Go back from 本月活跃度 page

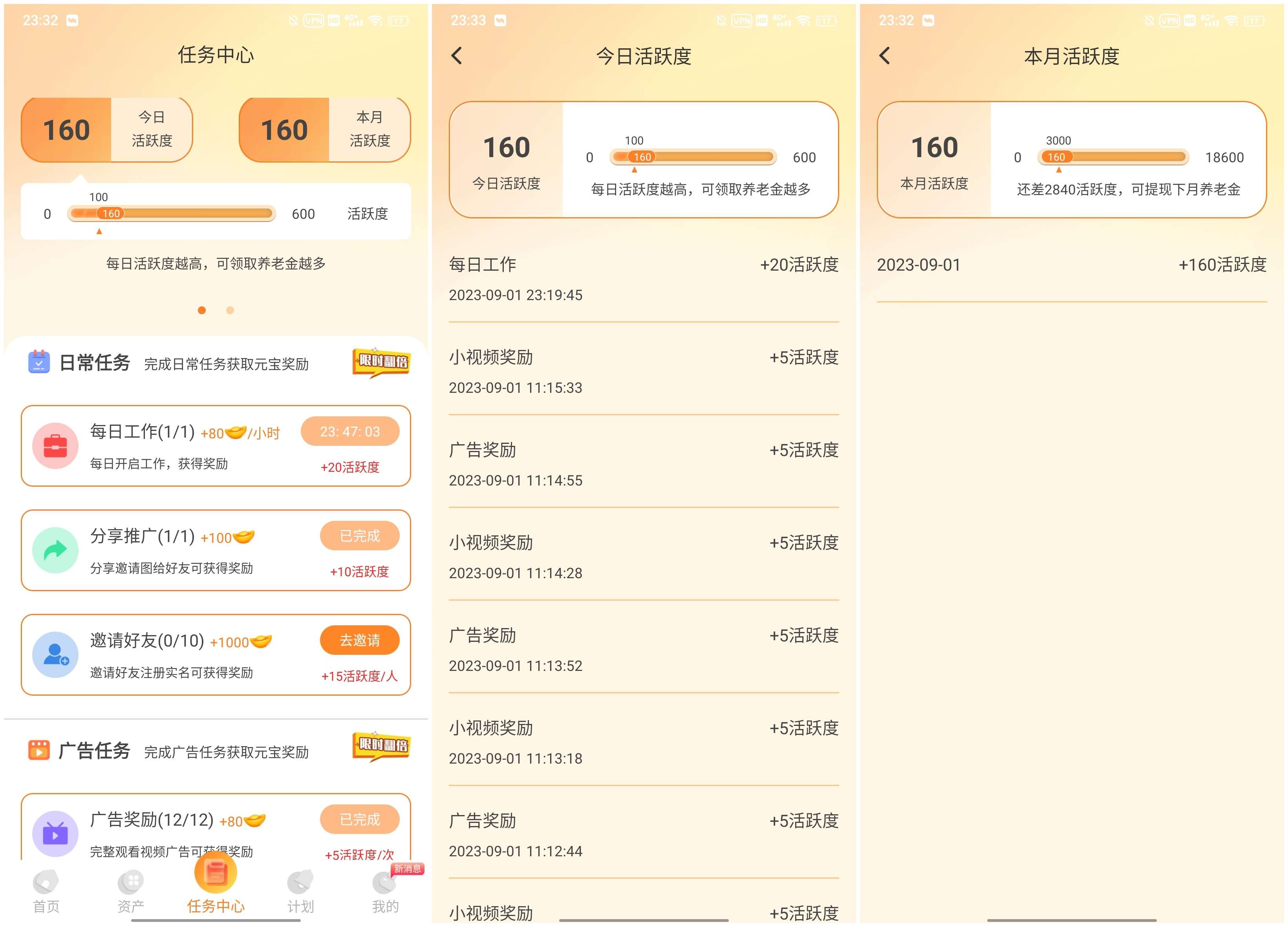pos(885,56)
